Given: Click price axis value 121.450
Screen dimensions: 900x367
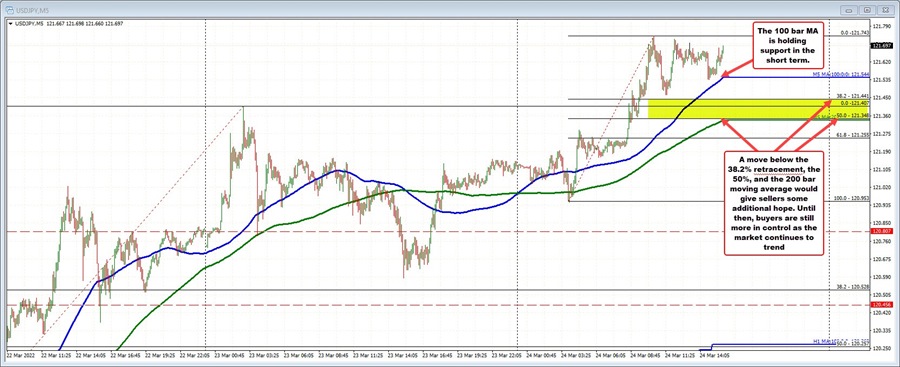Looking at the screenshot, I should (x=881, y=98).
